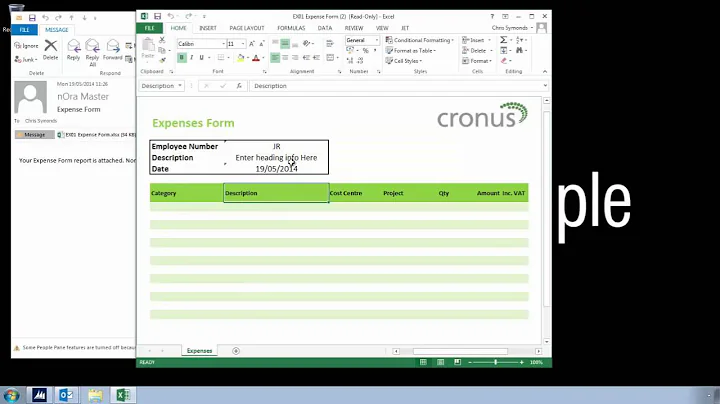Click the Wrap Text icon
Viewport: 720px width, 404px height.
click(330, 44)
